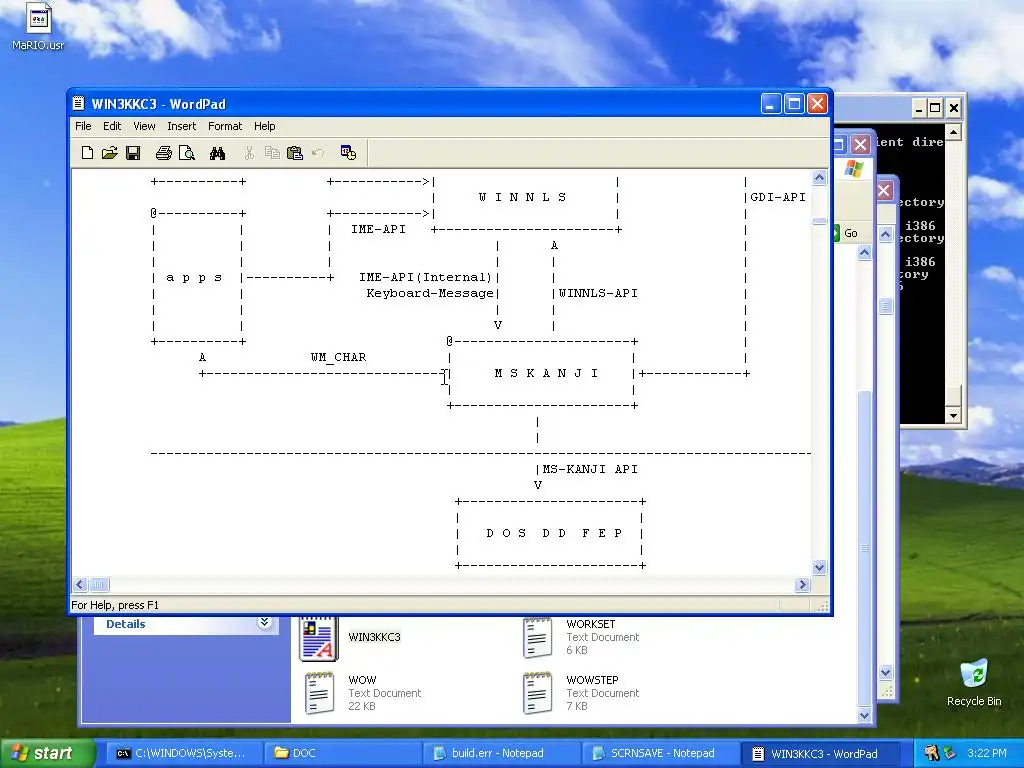Copy selection using the toolbar Copy icon

click(x=272, y=153)
